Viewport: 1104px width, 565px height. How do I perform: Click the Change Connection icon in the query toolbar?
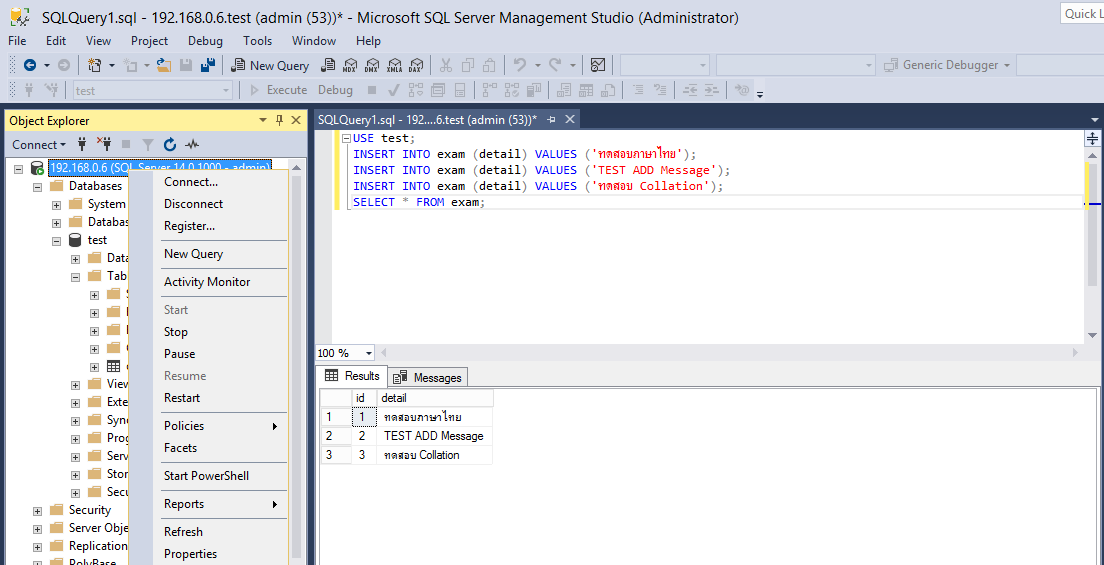click(x=51, y=90)
